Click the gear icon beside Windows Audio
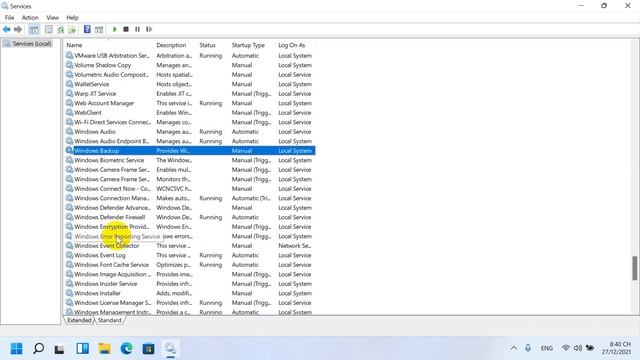This screenshot has height=360, width=640. 69,131
